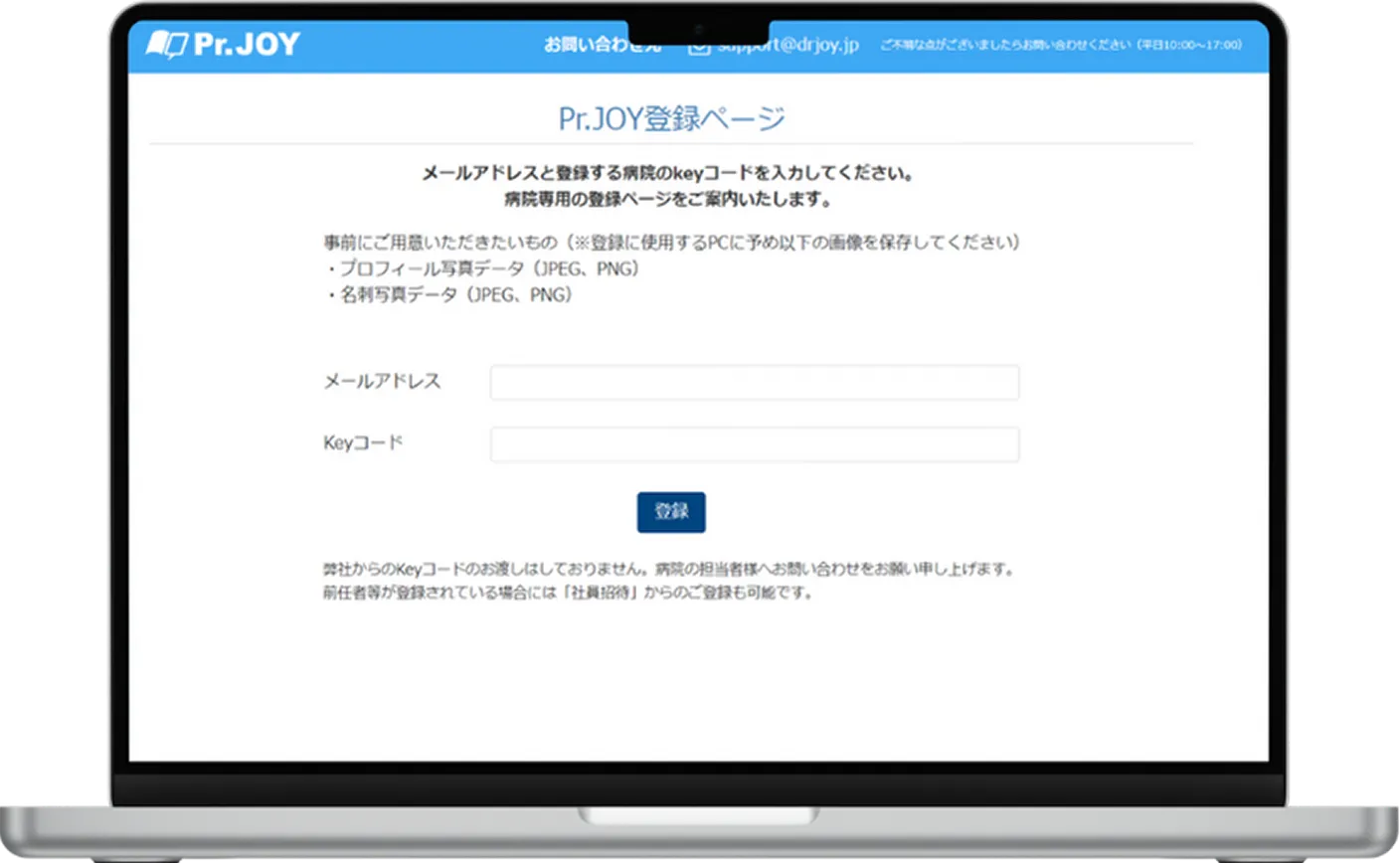Click the 名刺写真データ (JPEG、PNG) line
Screen dimensions: 1400x863
pyautogui.click(x=448, y=294)
